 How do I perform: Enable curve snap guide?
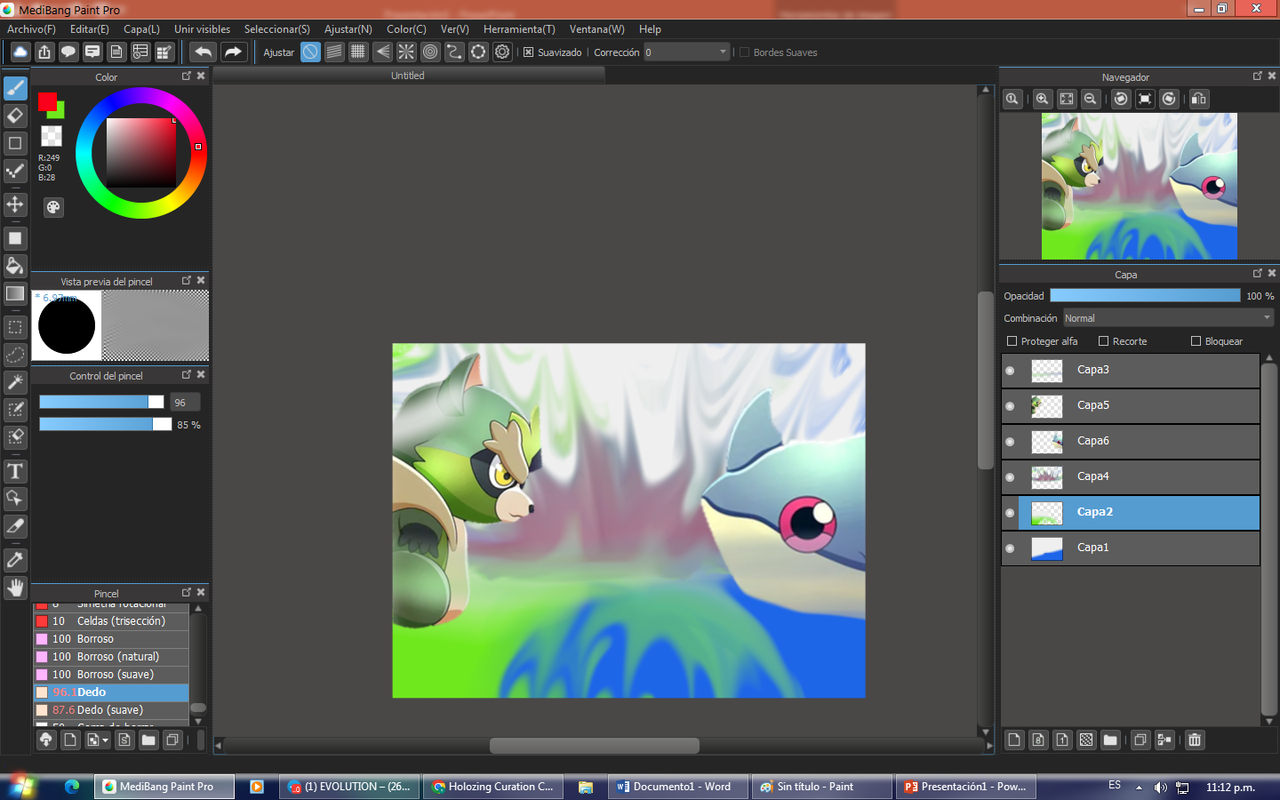click(x=455, y=52)
